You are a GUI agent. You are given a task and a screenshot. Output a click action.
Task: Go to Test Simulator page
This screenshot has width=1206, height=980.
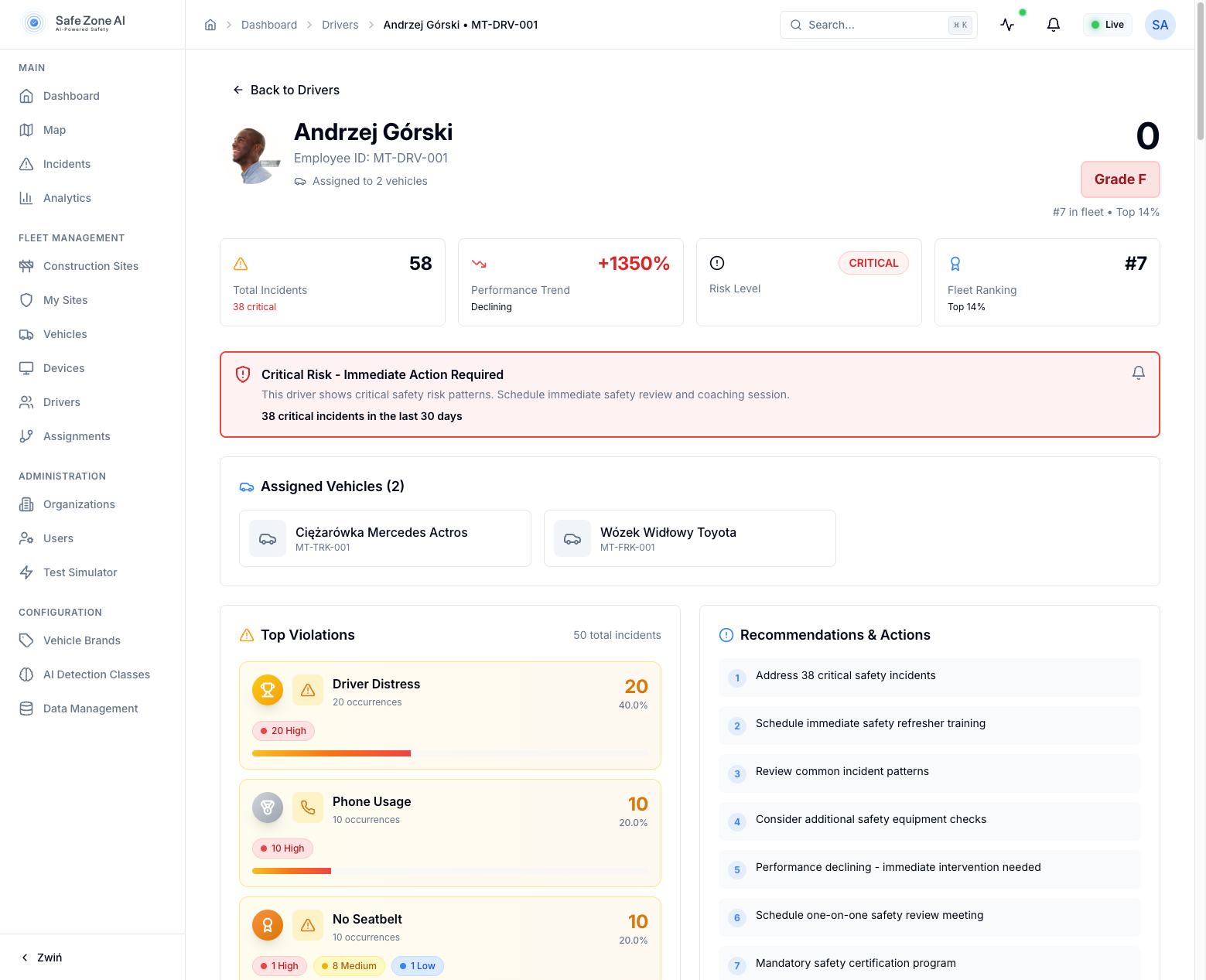click(x=80, y=572)
